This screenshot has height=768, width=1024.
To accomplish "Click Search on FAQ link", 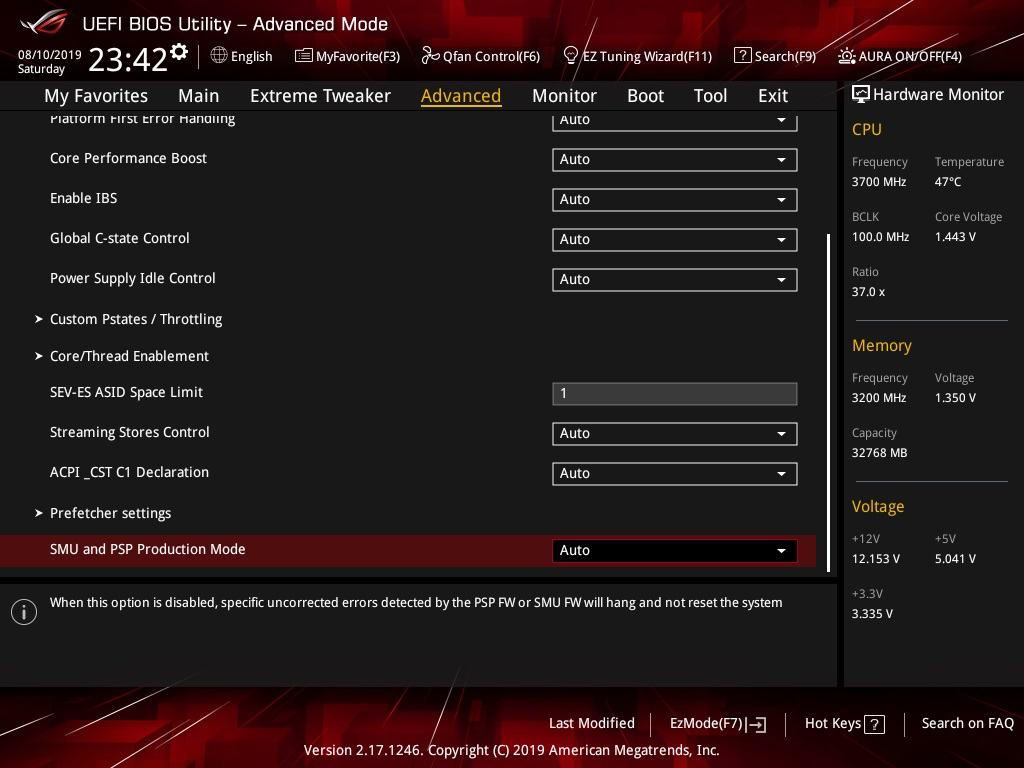I will click(967, 724).
